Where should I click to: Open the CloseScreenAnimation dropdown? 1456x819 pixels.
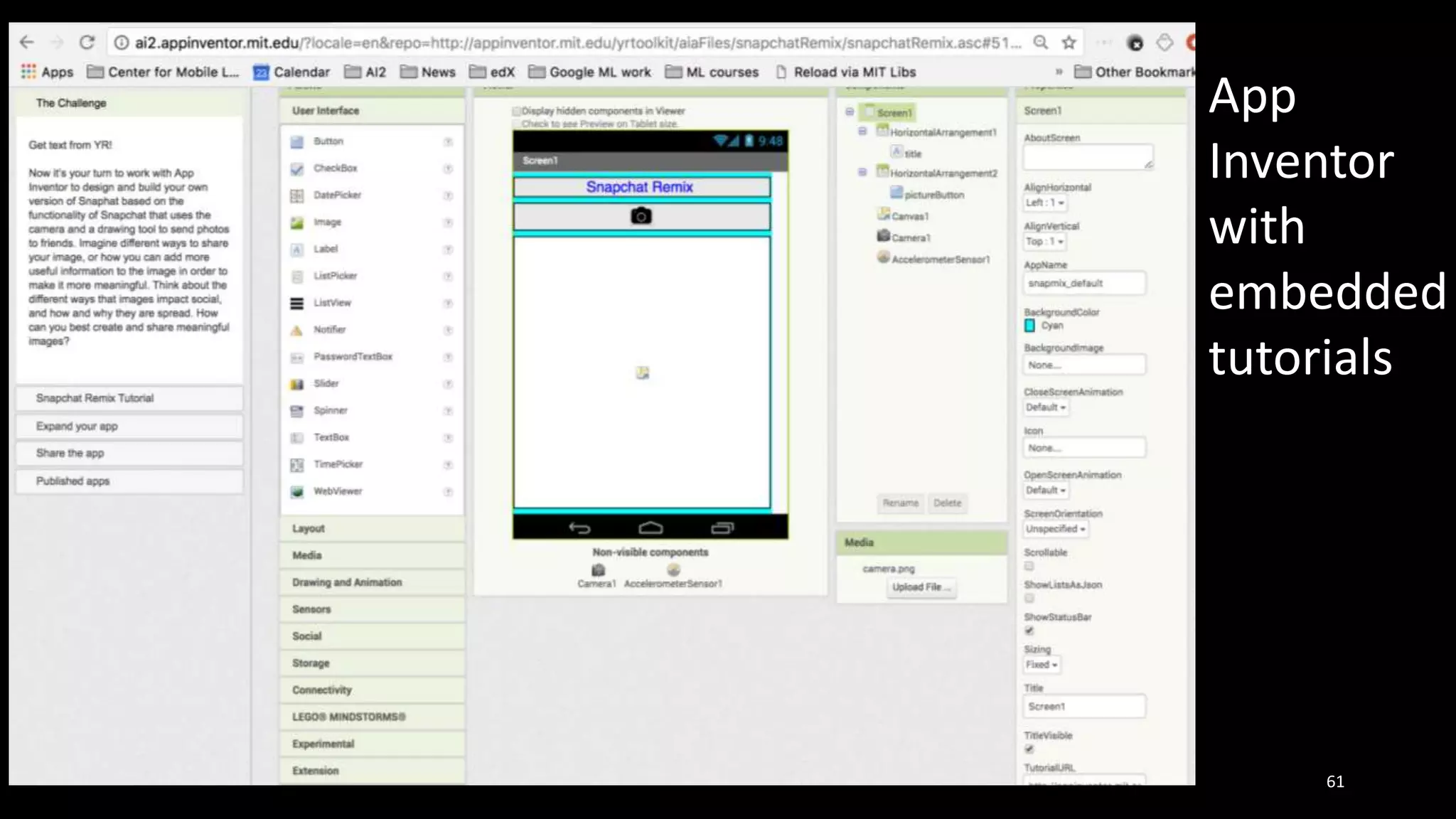[x=1046, y=407]
